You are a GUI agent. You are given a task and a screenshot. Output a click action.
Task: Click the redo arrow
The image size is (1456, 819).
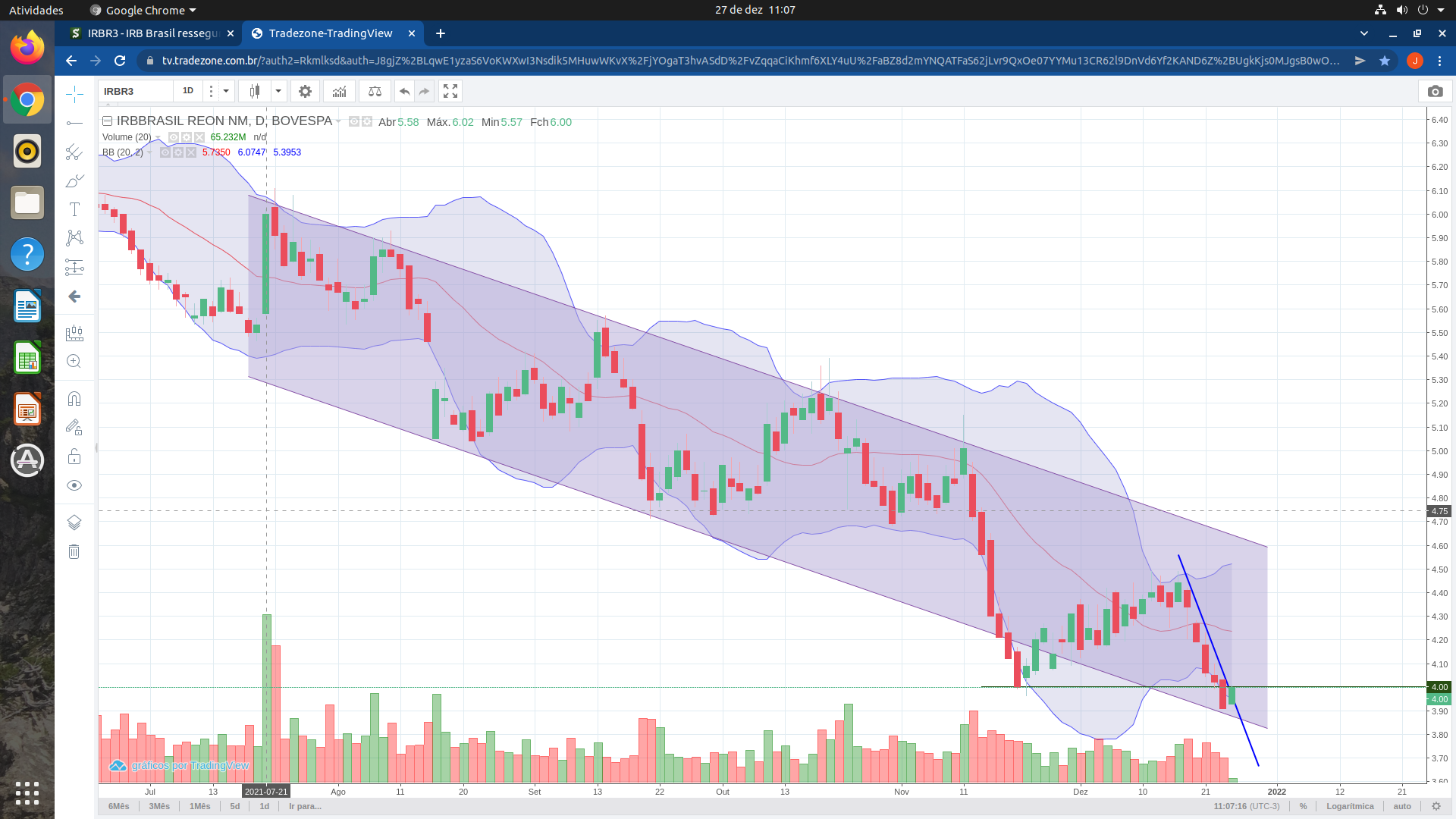(425, 91)
